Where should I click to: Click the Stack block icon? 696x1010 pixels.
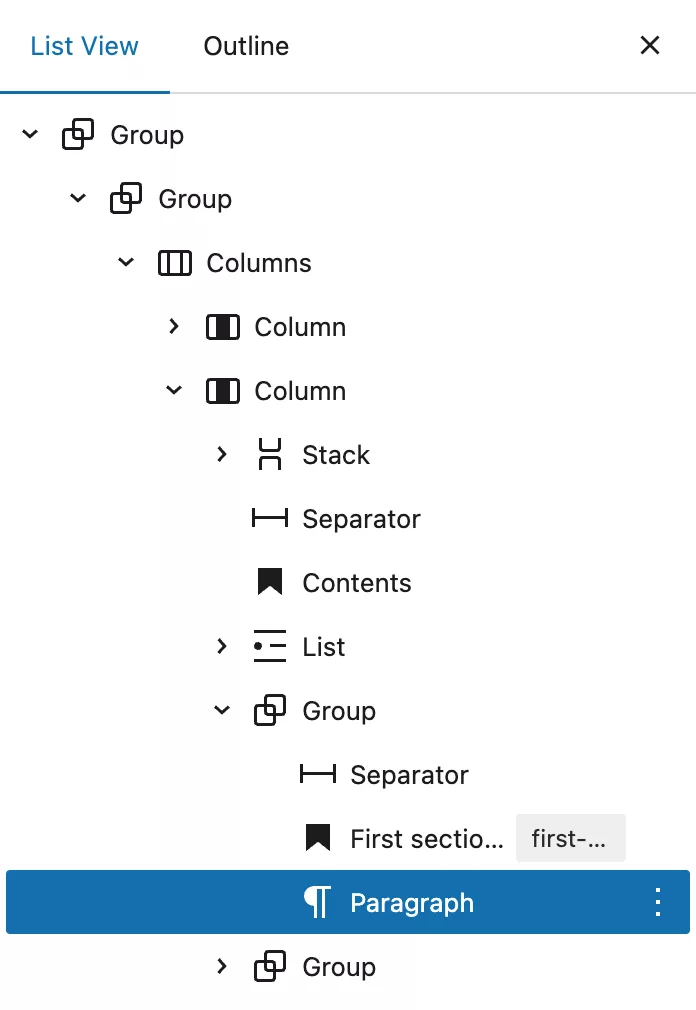point(270,454)
